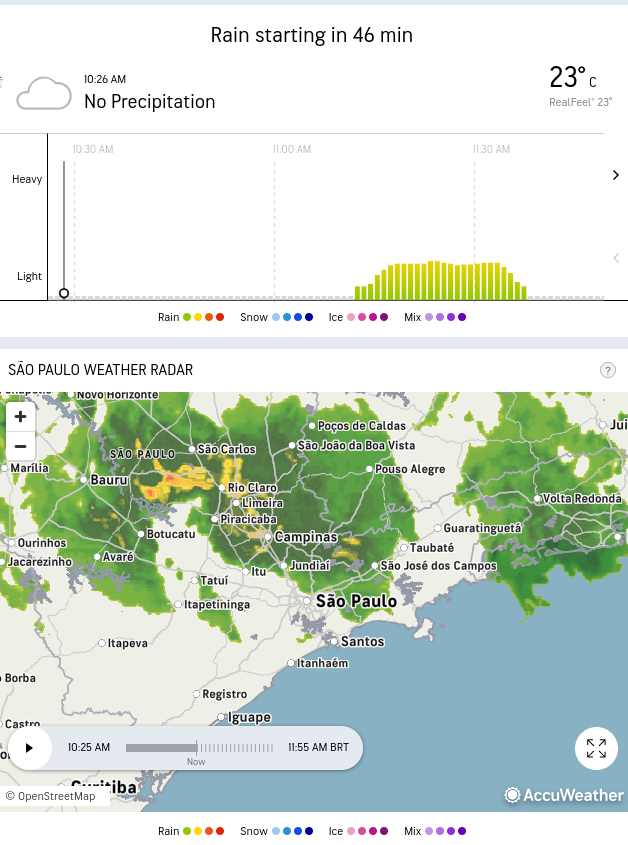Open the weather radar help icon
Image resolution: width=628 pixels, height=845 pixels.
click(607, 370)
